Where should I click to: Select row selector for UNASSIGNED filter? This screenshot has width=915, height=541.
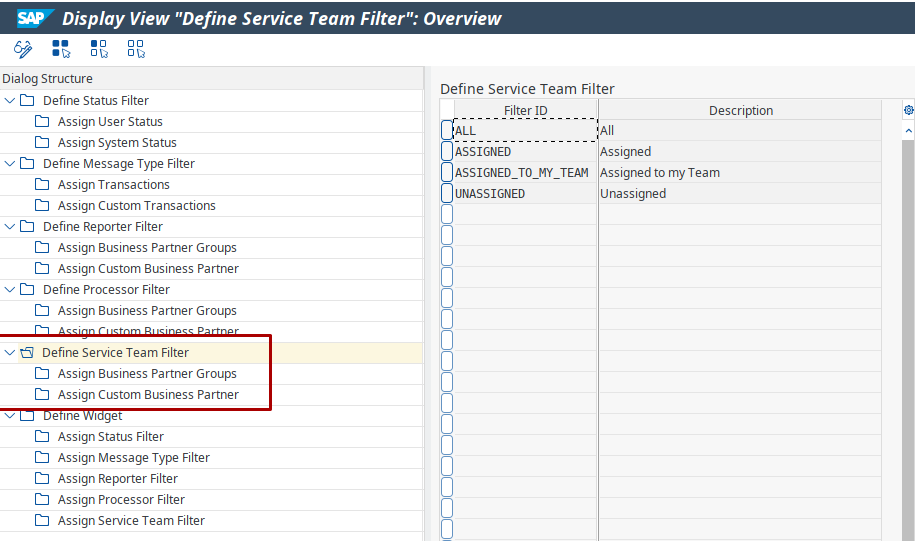(x=447, y=194)
